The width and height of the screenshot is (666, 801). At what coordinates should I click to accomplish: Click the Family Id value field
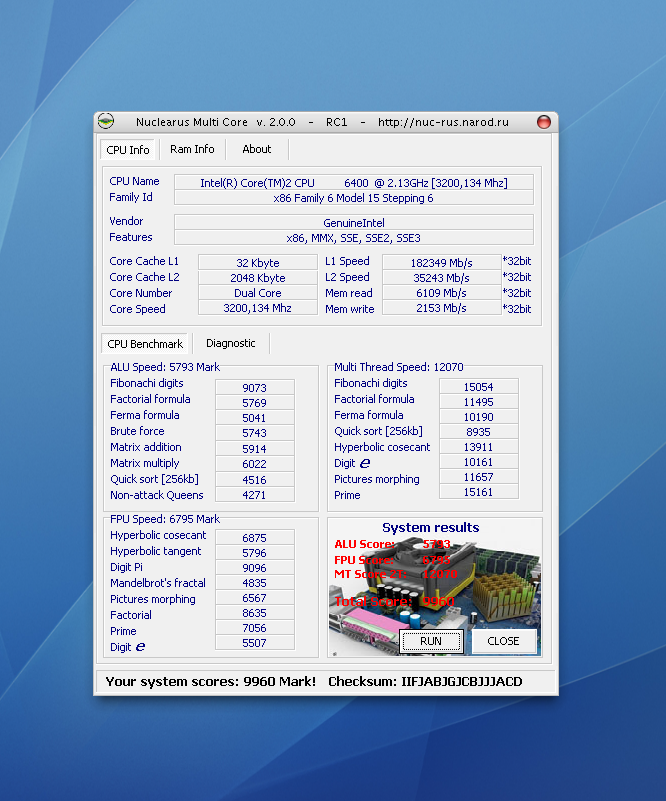coord(354,198)
